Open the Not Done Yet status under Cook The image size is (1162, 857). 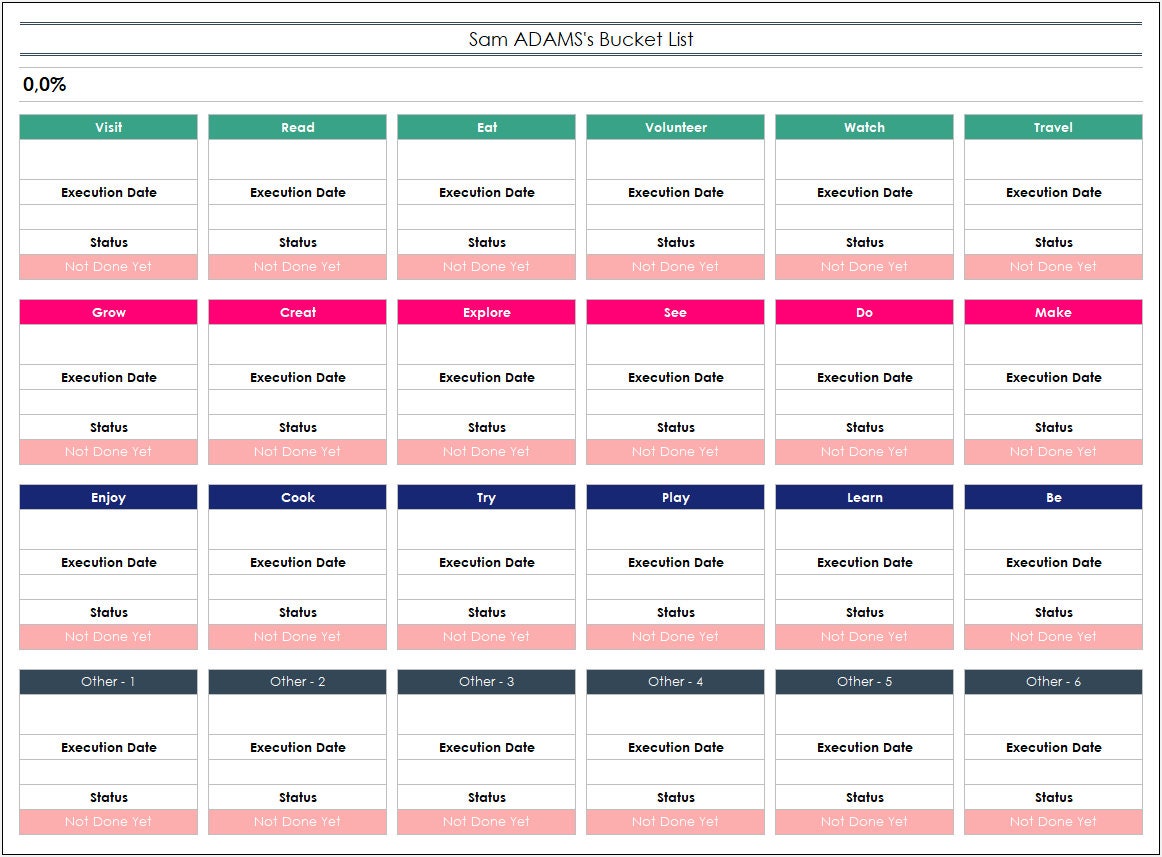pyautogui.click(x=297, y=637)
